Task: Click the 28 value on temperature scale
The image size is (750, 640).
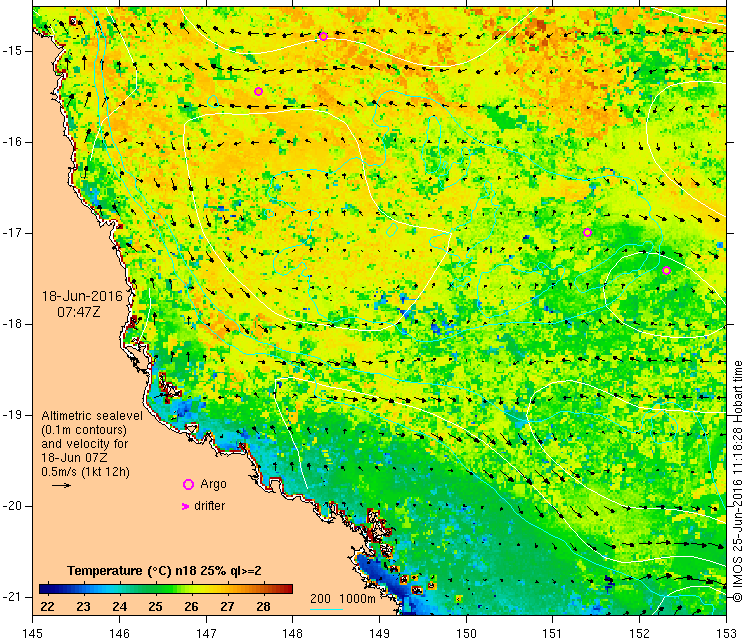Action: (x=263, y=607)
